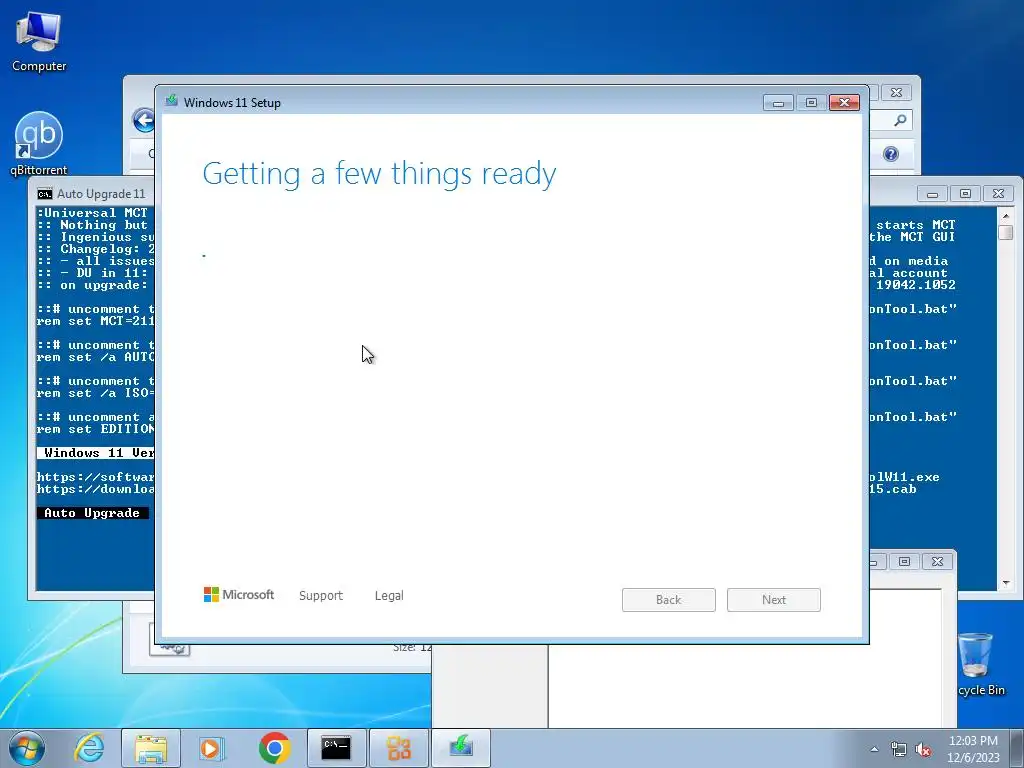
Task: Close the Auto Upgrade 11 console
Action: click(x=999, y=194)
